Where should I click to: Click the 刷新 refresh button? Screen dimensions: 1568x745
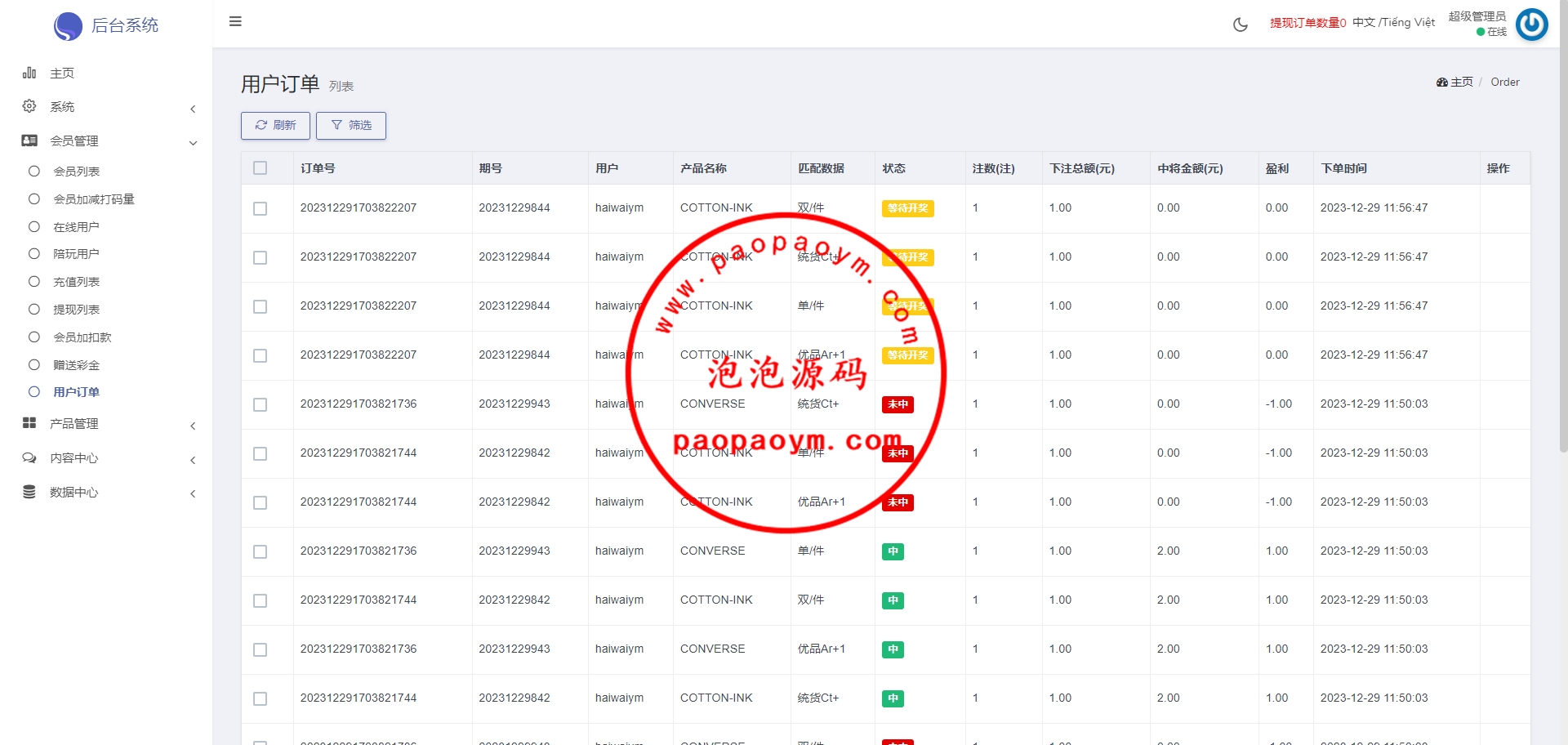[x=275, y=125]
